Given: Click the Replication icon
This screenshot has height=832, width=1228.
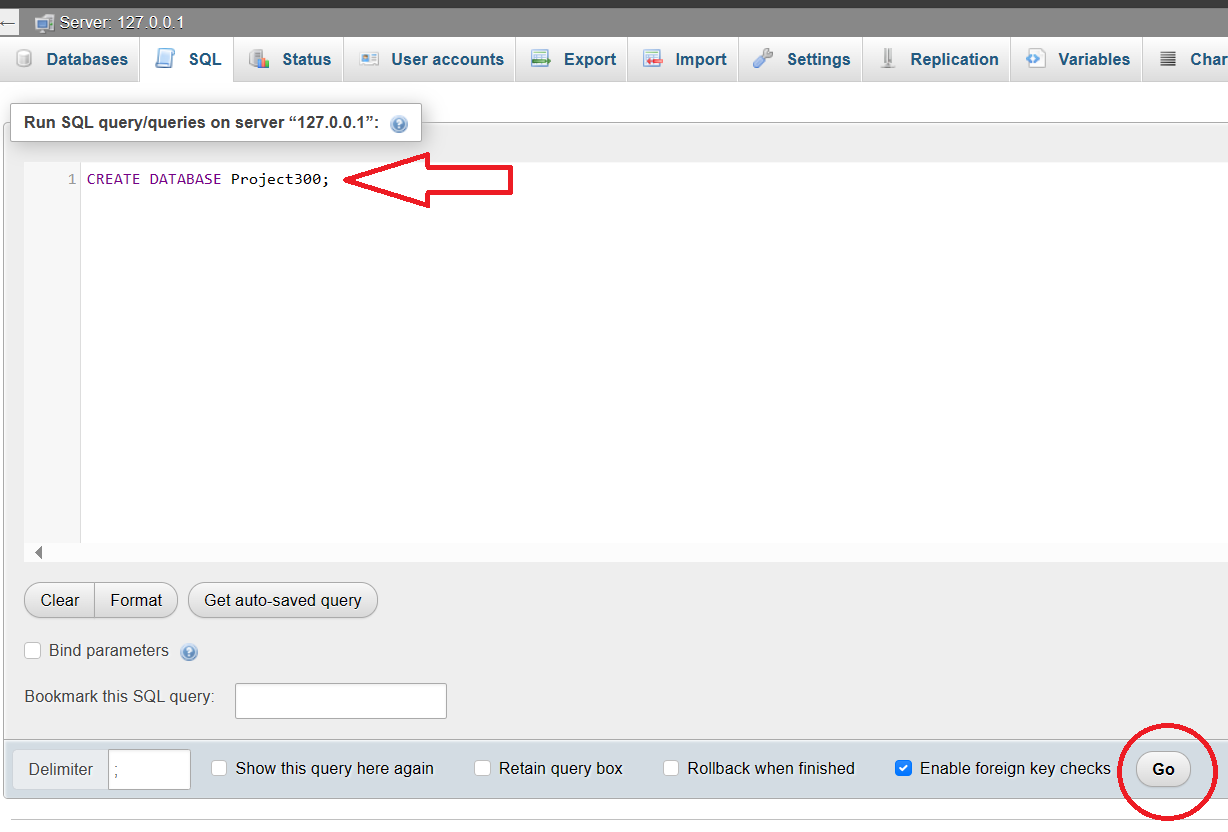Looking at the screenshot, I should click(887, 59).
